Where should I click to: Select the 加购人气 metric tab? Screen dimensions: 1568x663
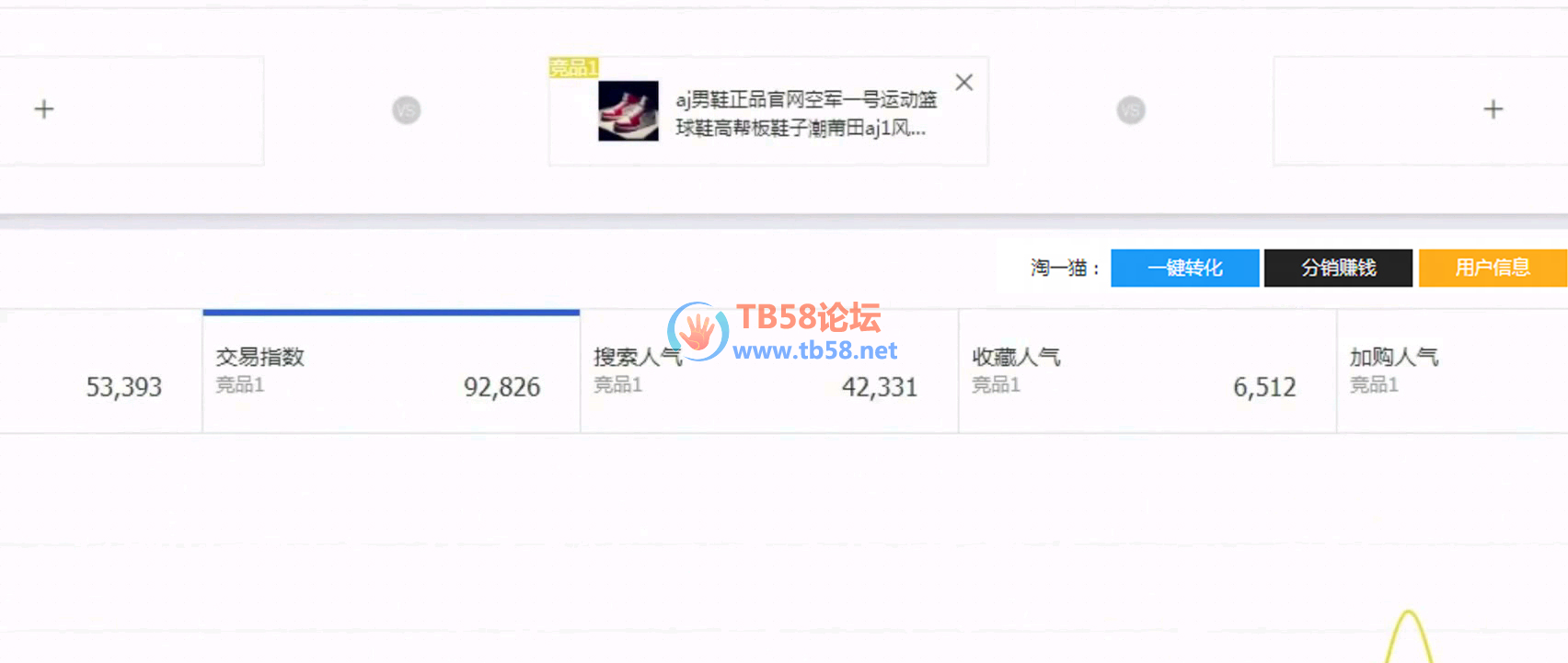pos(1453,372)
